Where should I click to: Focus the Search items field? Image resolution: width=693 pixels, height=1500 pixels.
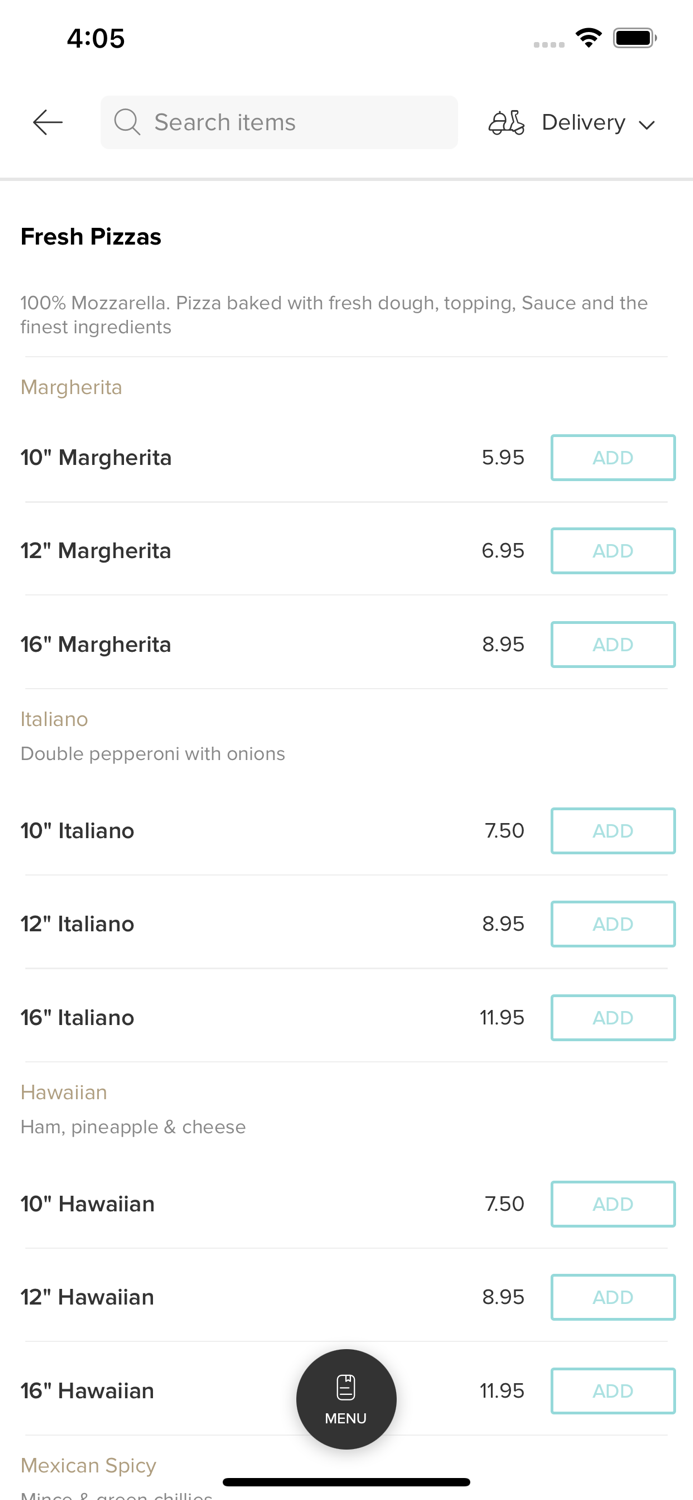(x=290, y=122)
